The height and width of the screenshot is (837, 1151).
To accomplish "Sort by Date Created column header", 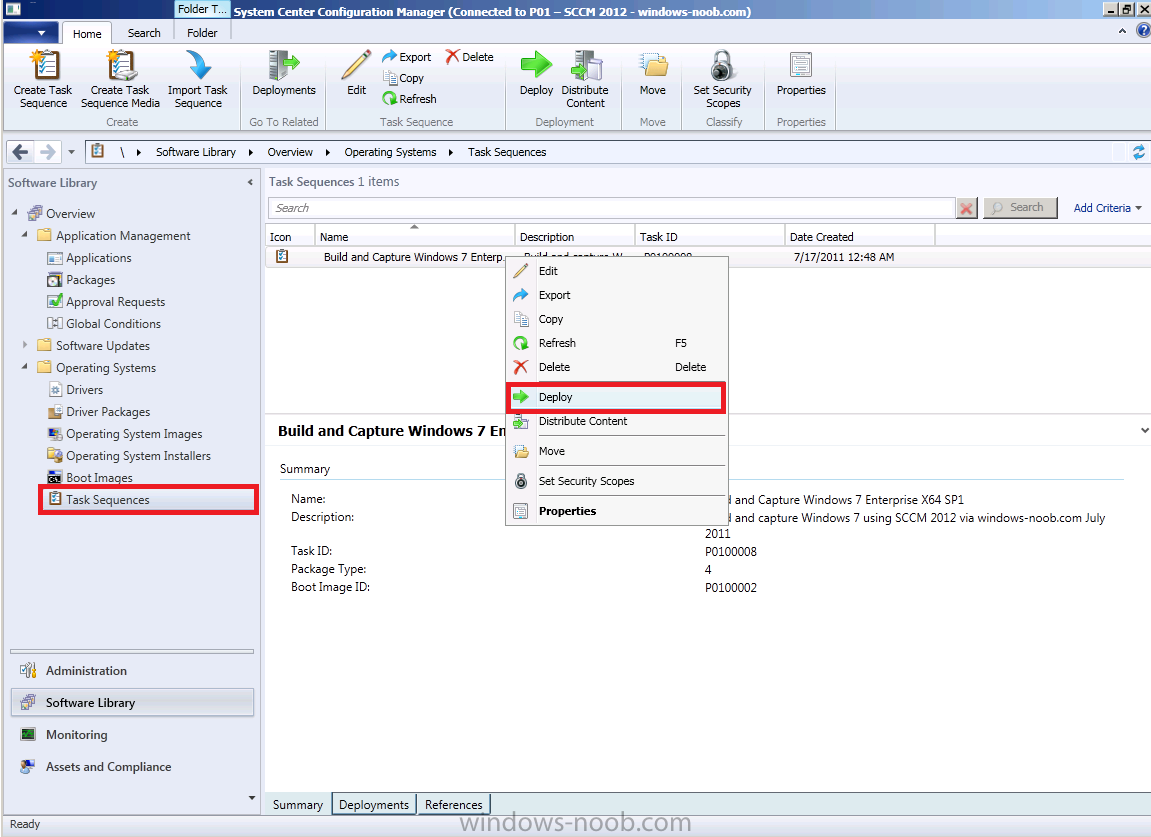I will (x=859, y=236).
